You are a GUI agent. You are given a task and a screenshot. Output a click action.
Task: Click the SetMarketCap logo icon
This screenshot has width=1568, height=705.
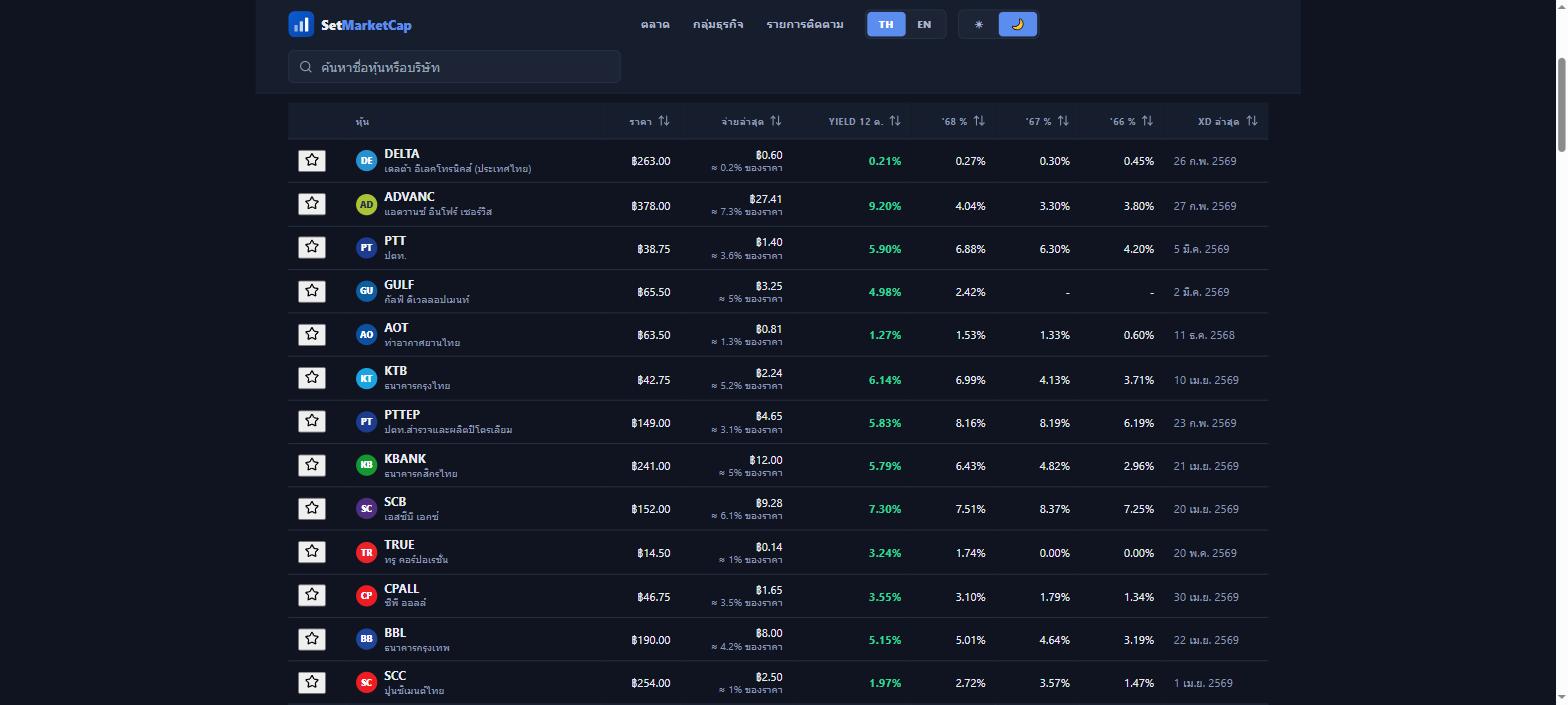(301, 24)
